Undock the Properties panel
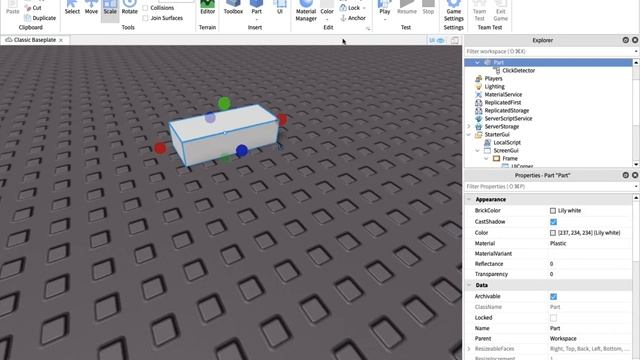 point(625,175)
